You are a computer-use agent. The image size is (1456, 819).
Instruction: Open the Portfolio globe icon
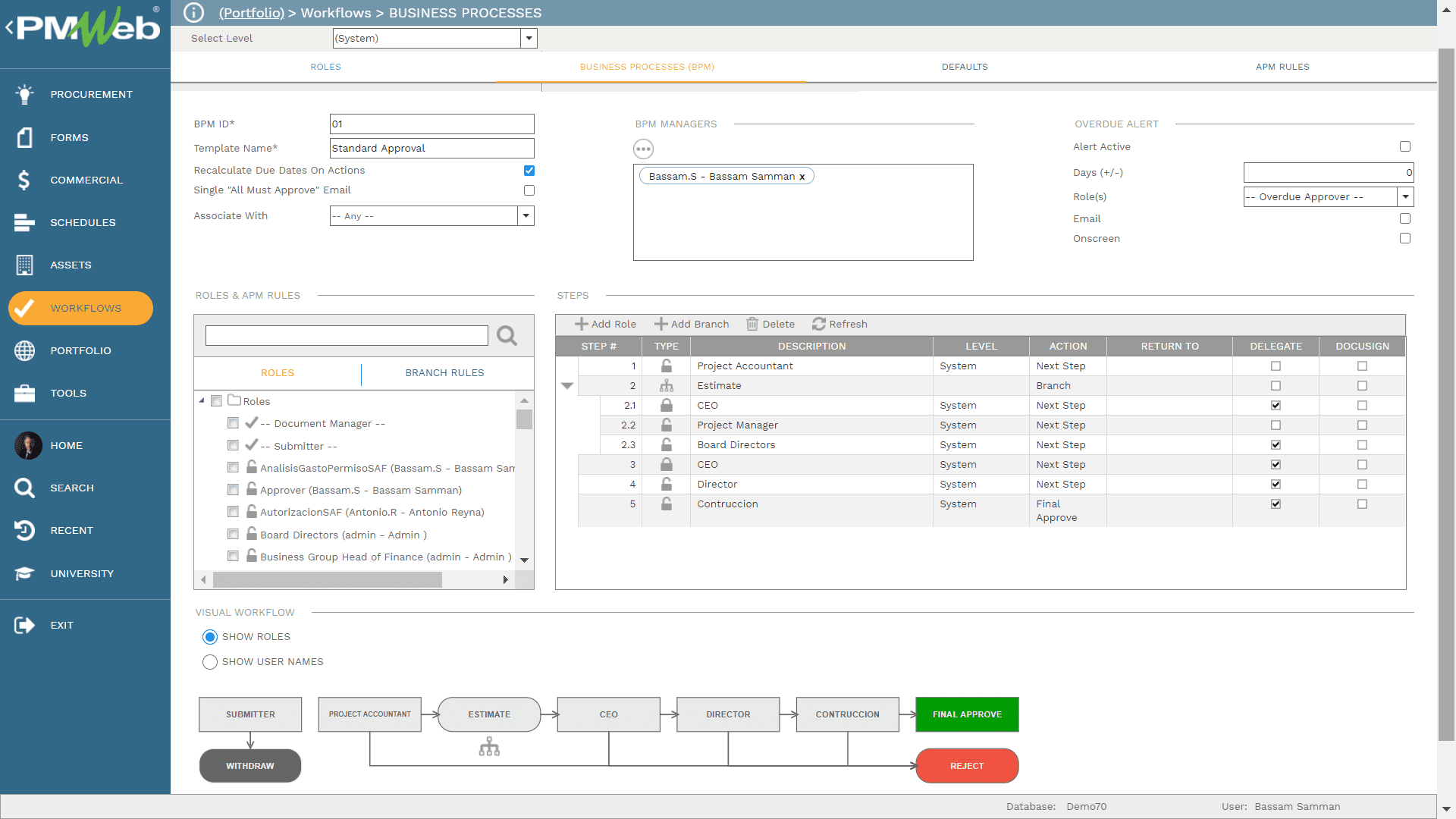coord(24,350)
